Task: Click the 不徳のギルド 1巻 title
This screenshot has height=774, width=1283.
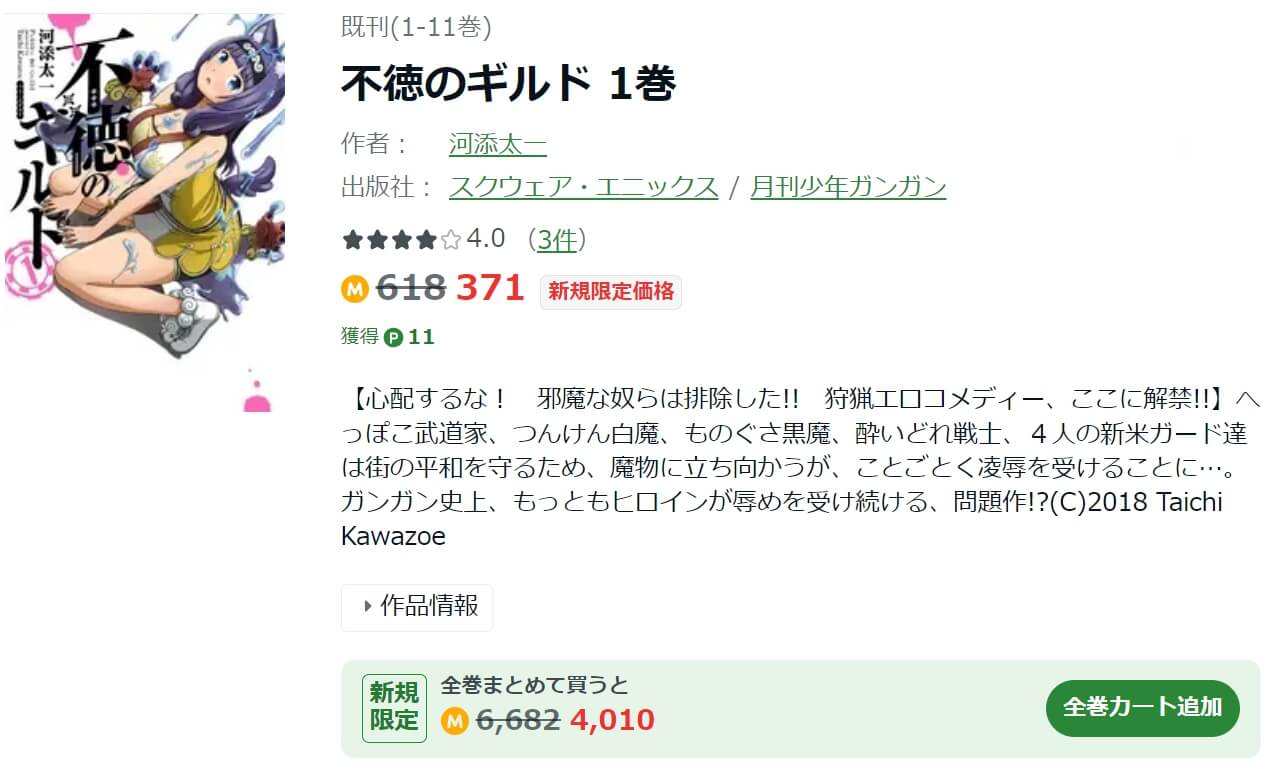Action: 509,84
